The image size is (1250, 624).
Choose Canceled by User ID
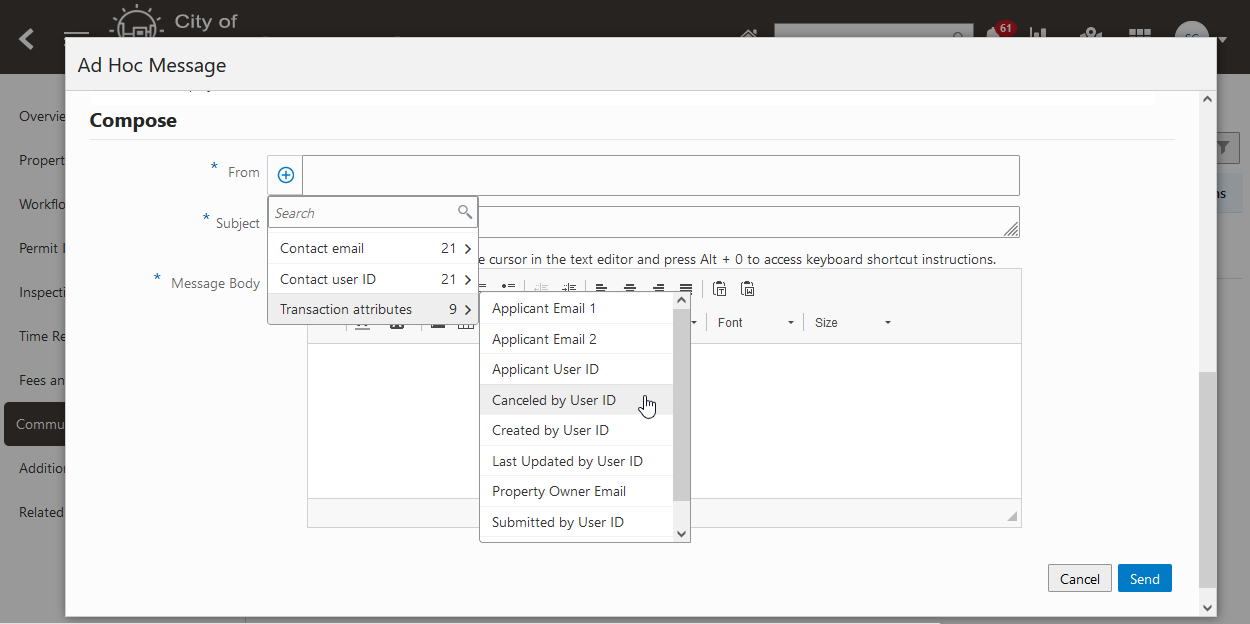[577, 400]
